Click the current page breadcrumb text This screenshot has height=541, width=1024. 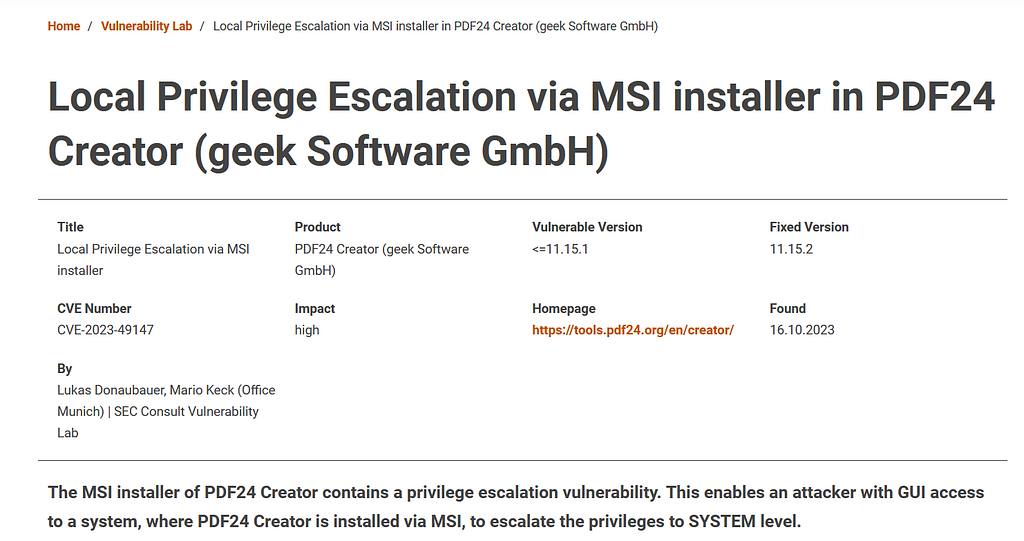(436, 26)
